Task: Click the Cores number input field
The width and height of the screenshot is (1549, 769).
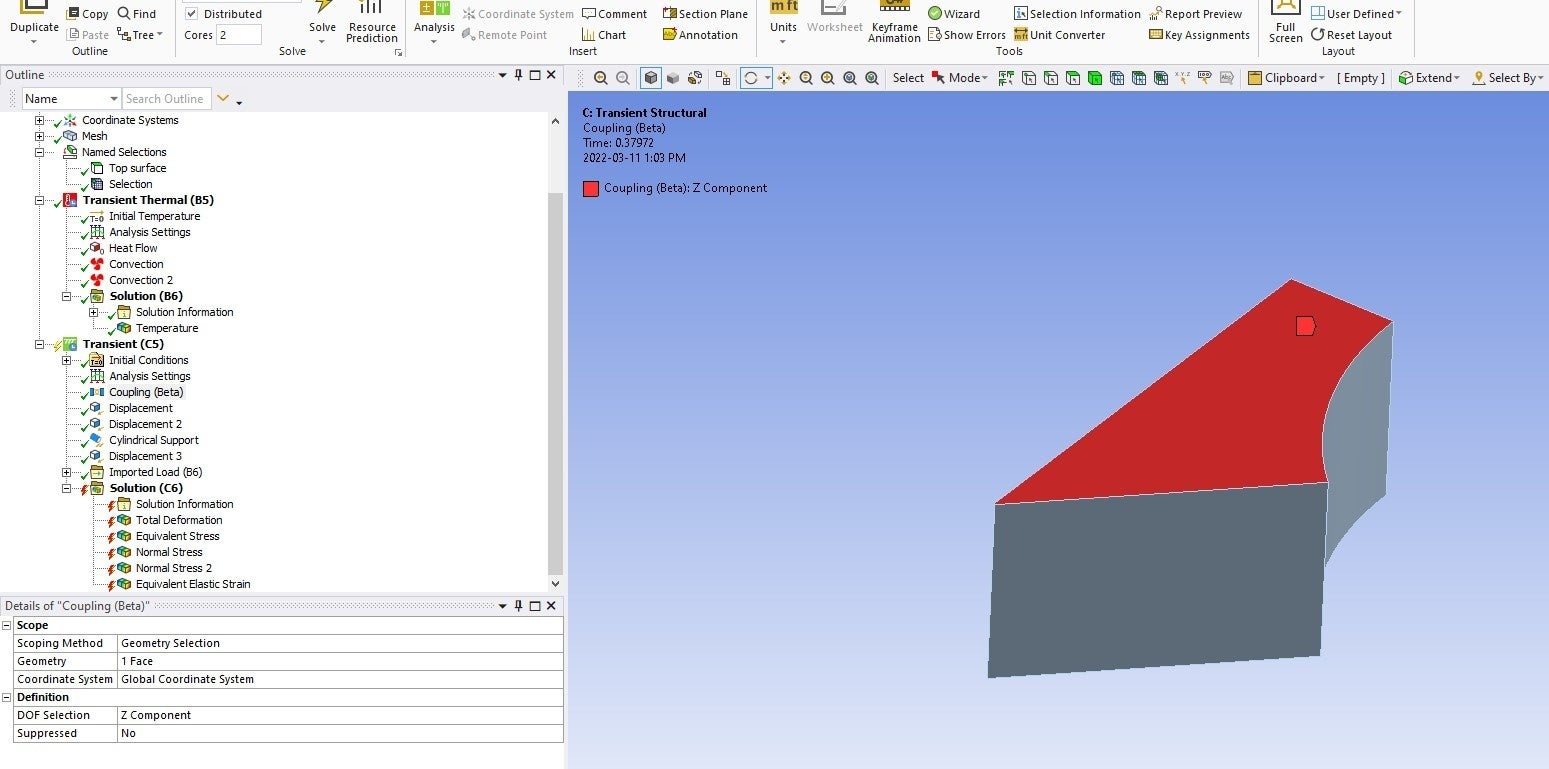Action: pos(238,35)
